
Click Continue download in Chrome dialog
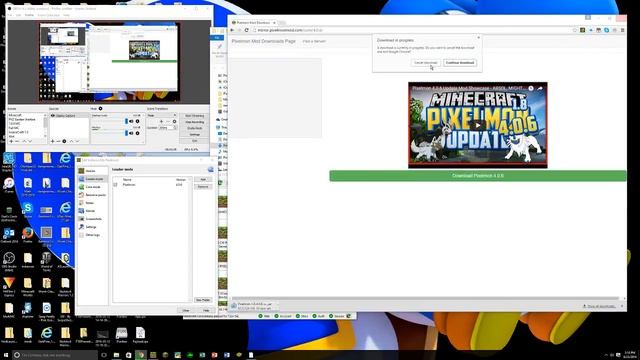click(460, 63)
